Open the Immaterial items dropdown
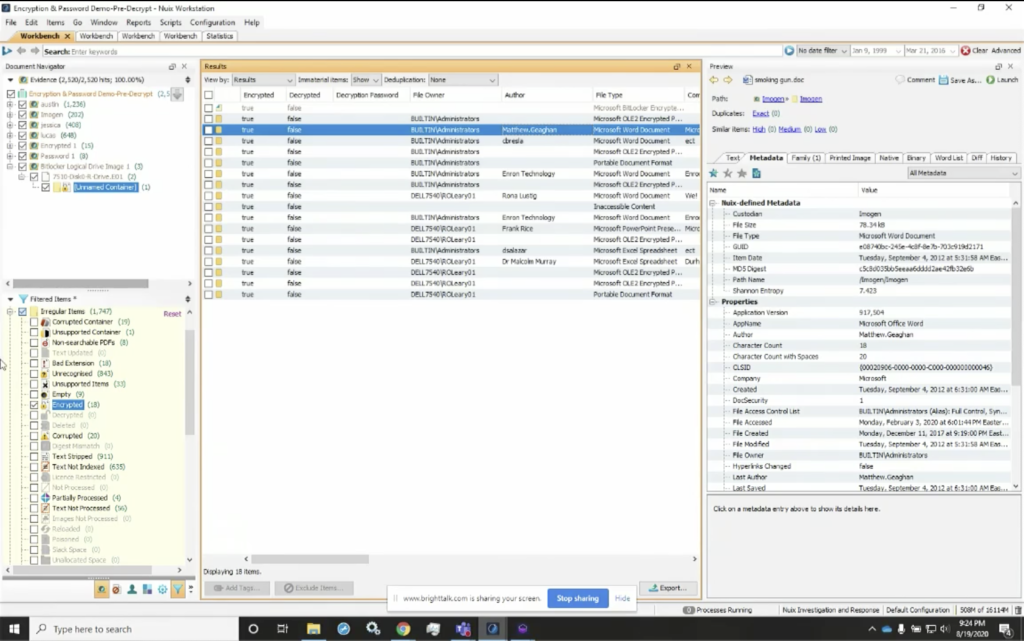This screenshot has height=641, width=1024. pos(365,80)
